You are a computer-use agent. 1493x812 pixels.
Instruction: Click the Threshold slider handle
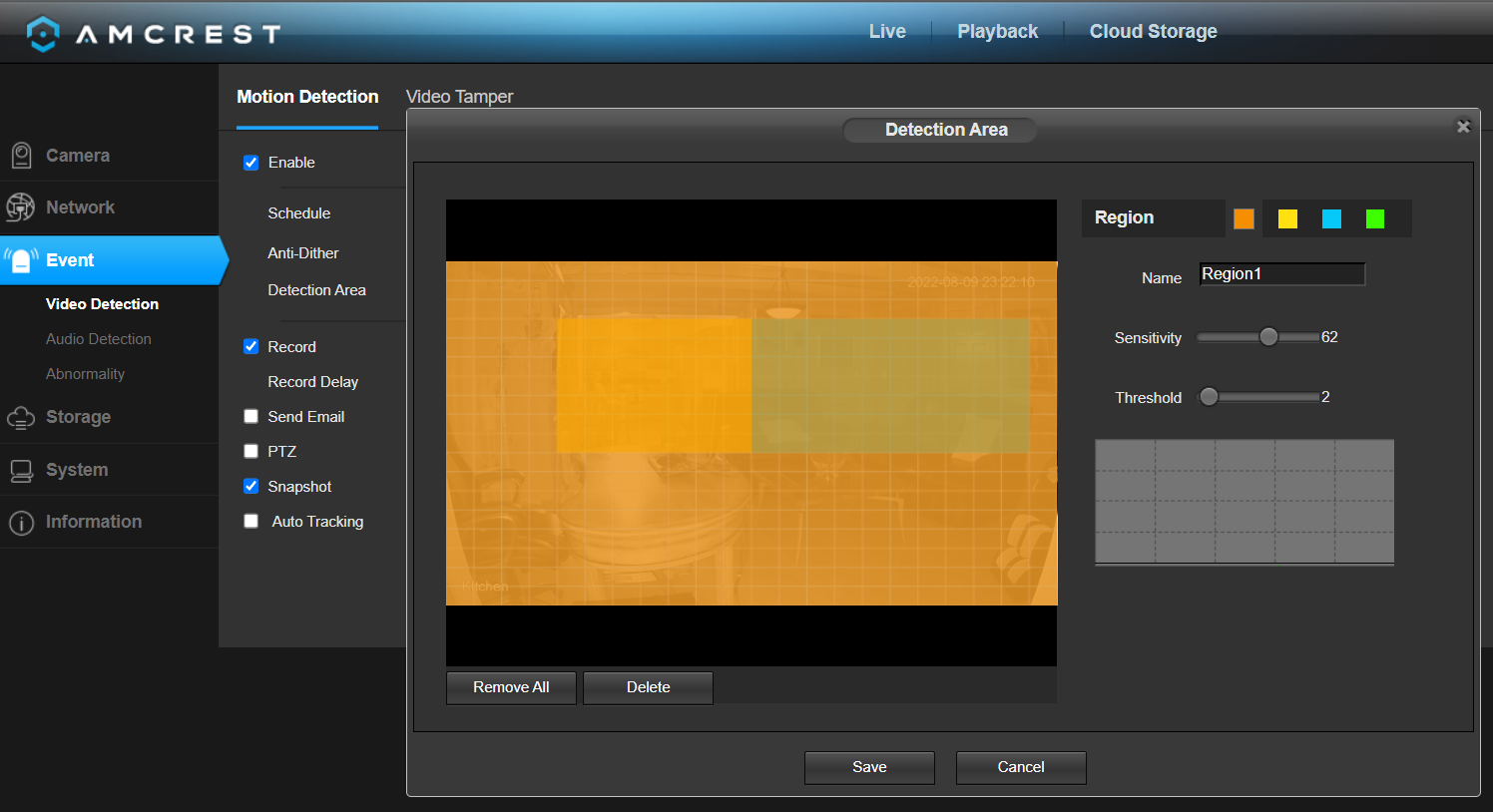[x=1209, y=397]
